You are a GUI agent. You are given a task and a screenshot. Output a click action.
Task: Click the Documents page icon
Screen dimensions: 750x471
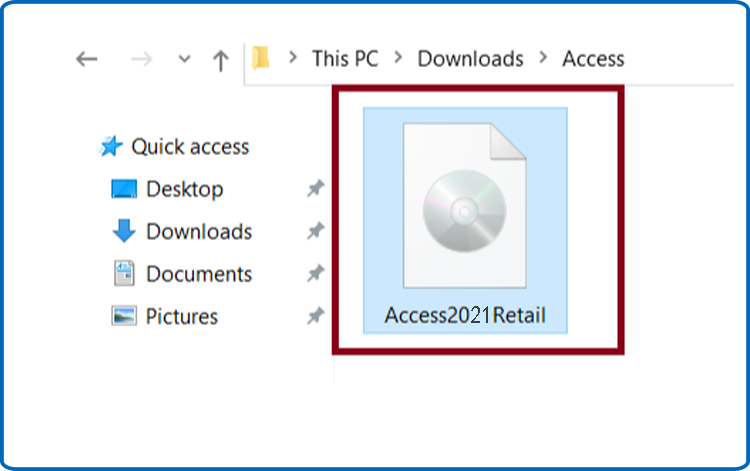124,273
